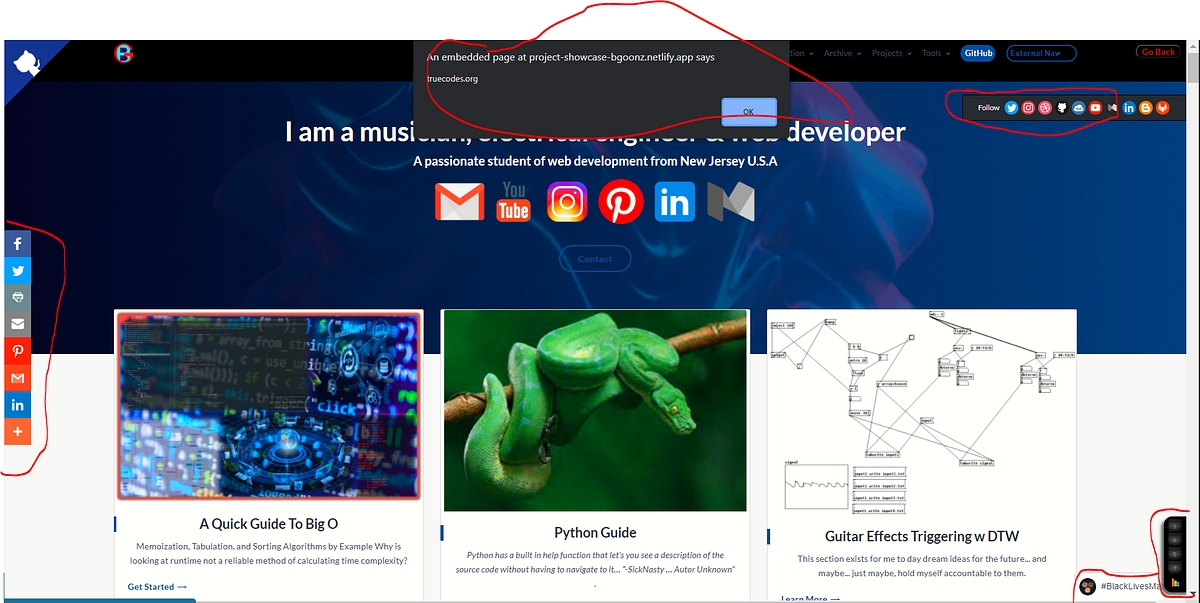Screen dimensions: 1200x603
Task: Open the External Nav selector
Action: coord(1040,53)
